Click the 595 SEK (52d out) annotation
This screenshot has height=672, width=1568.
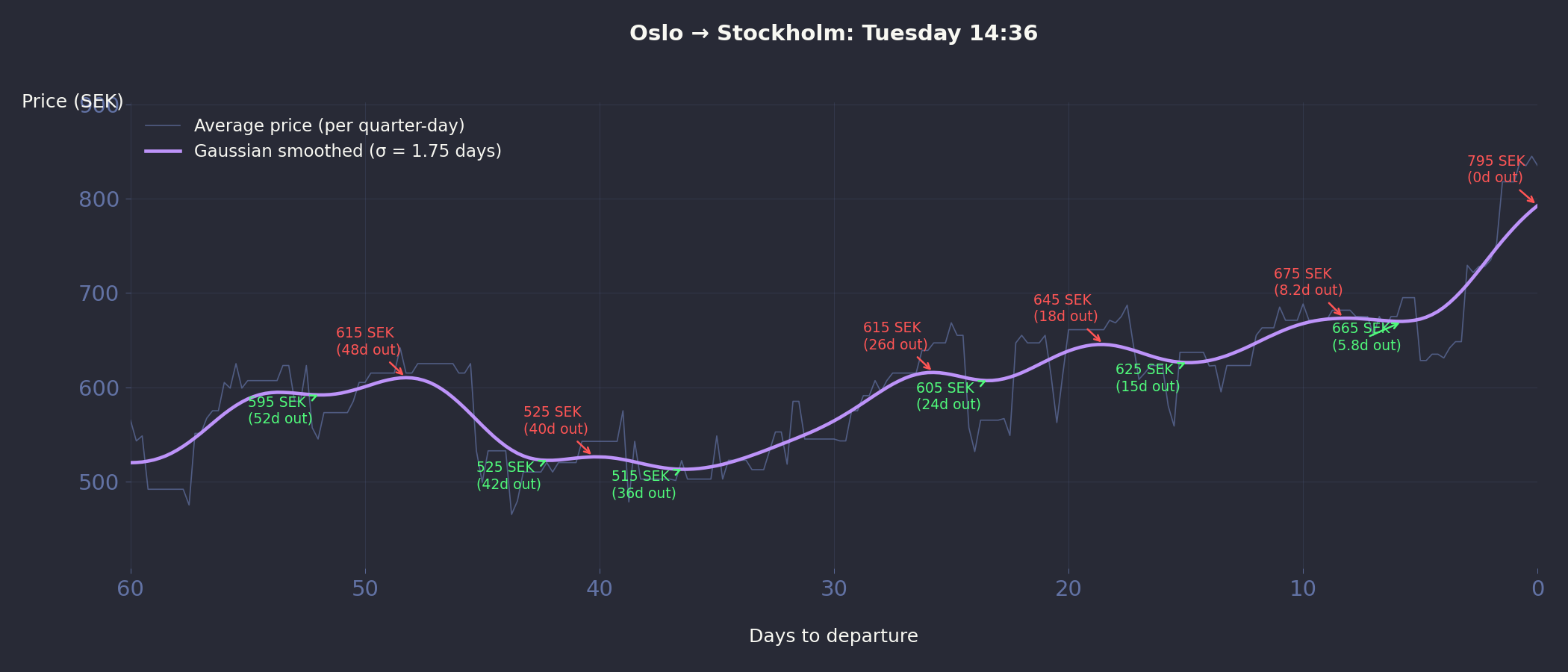(x=280, y=410)
